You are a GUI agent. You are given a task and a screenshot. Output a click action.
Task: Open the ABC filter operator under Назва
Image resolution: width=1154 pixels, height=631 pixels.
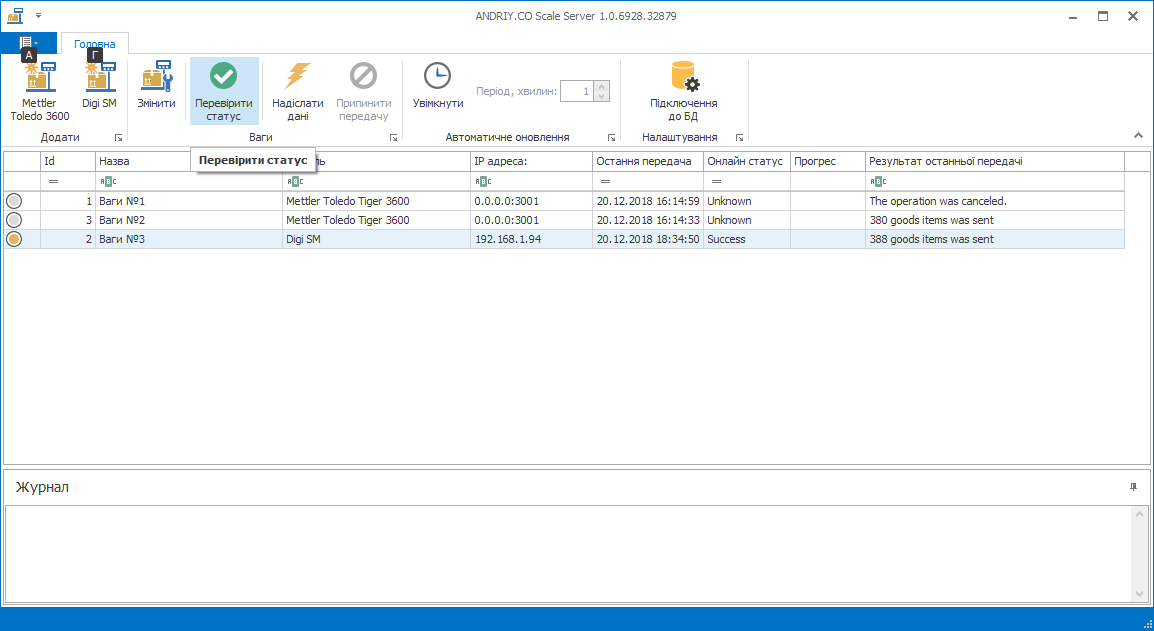coord(108,181)
